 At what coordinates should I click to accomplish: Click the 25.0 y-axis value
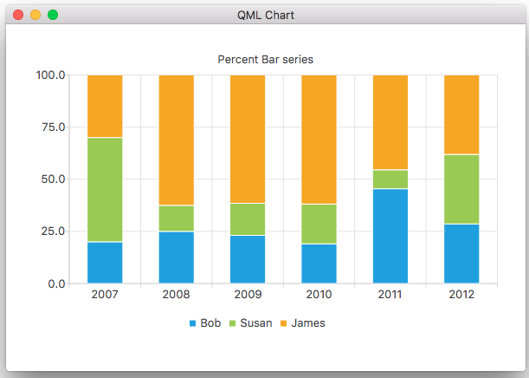coord(53,231)
